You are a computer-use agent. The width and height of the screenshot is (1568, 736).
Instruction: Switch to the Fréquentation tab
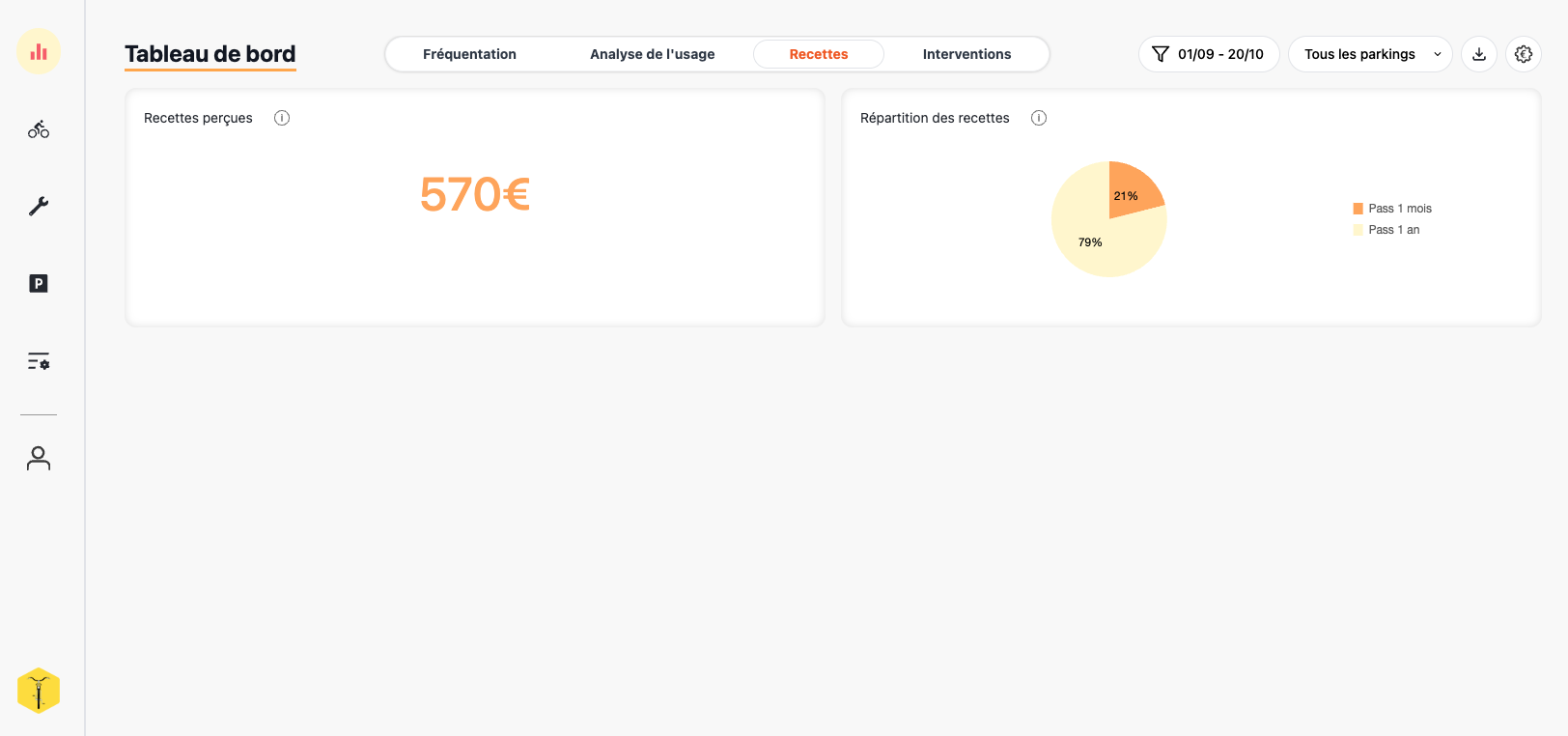[x=469, y=54]
